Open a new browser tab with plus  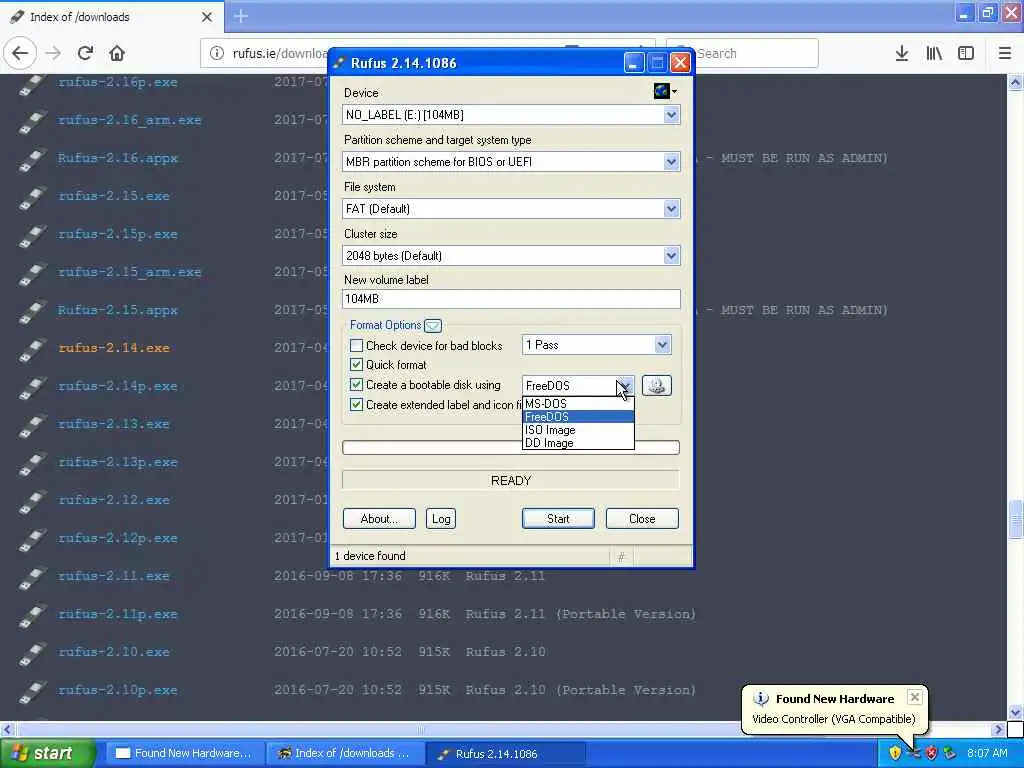coord(241,16)
